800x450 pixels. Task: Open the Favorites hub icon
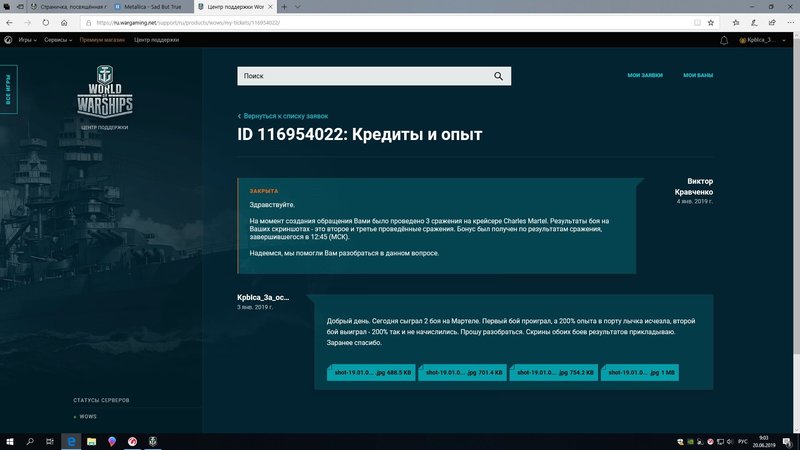point(736,22)
